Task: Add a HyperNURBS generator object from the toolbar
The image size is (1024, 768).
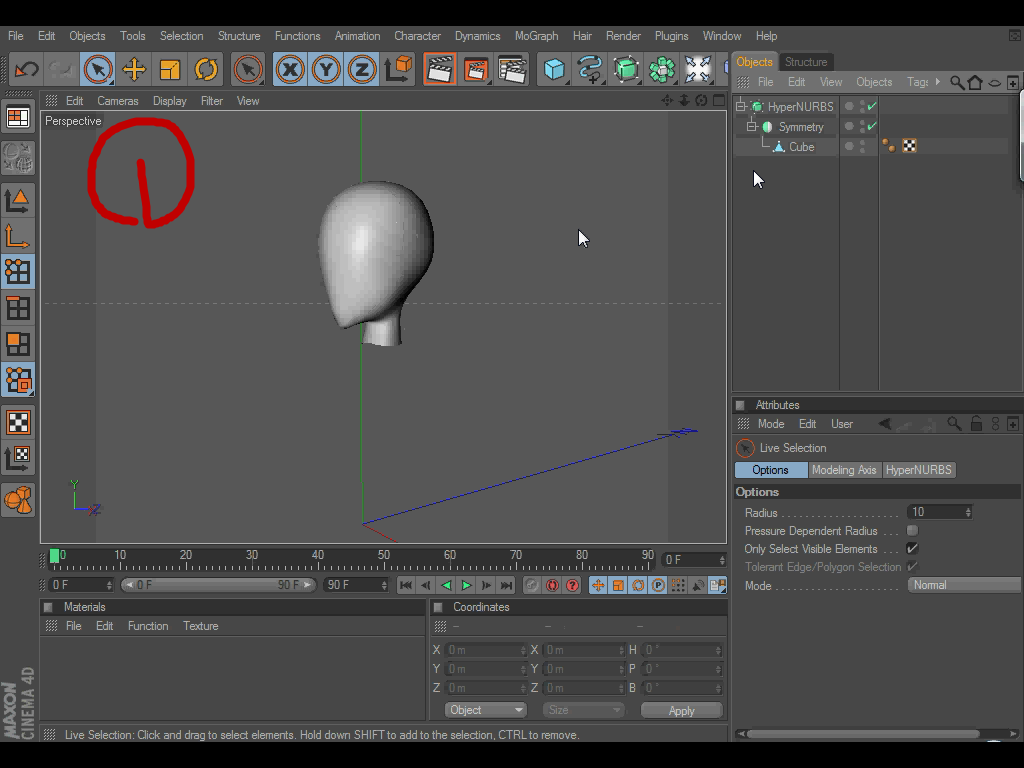Action: 626,69
